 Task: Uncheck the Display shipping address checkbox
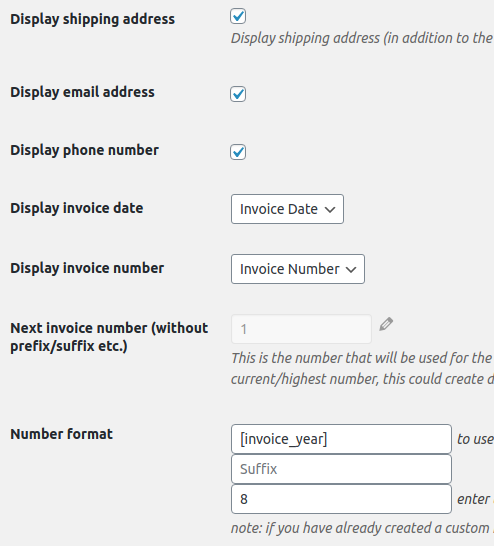[238, 16]
